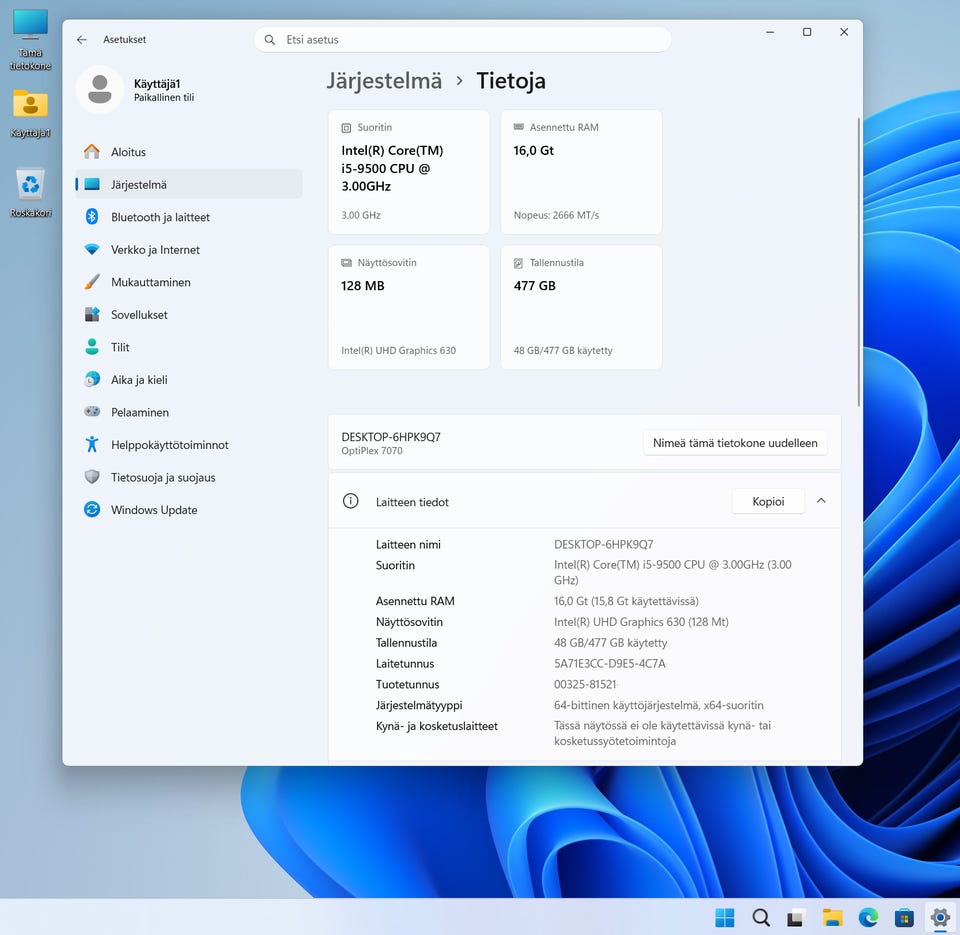Click the Etsi asetus search field

coord(462,40)
